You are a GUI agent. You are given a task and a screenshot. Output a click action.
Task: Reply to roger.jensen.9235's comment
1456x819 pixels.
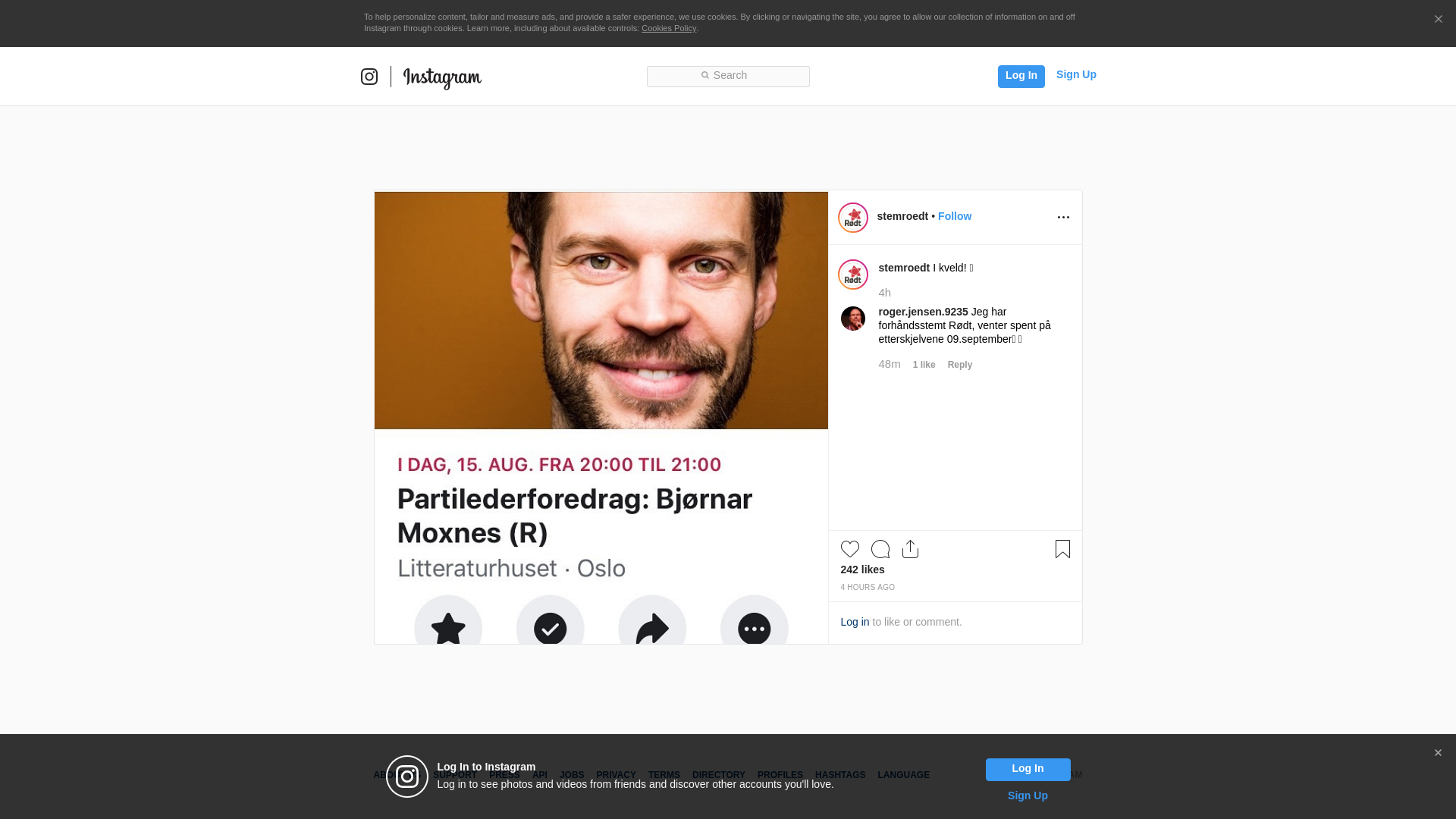960,365
